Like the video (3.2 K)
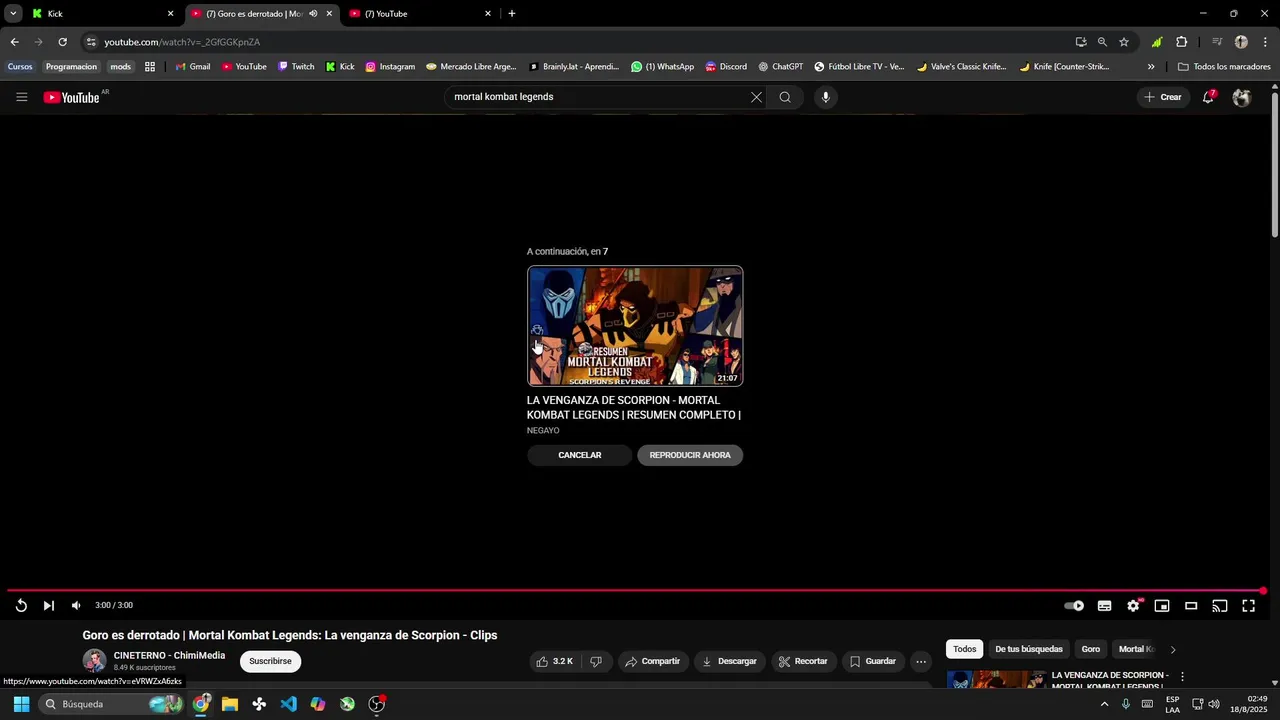1280x720 pixels. [554, 661]
